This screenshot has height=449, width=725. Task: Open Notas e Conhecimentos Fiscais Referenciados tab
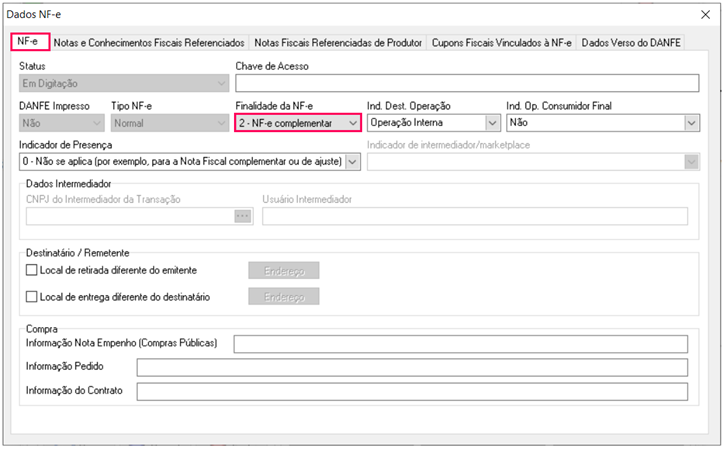tap(149, 43)
